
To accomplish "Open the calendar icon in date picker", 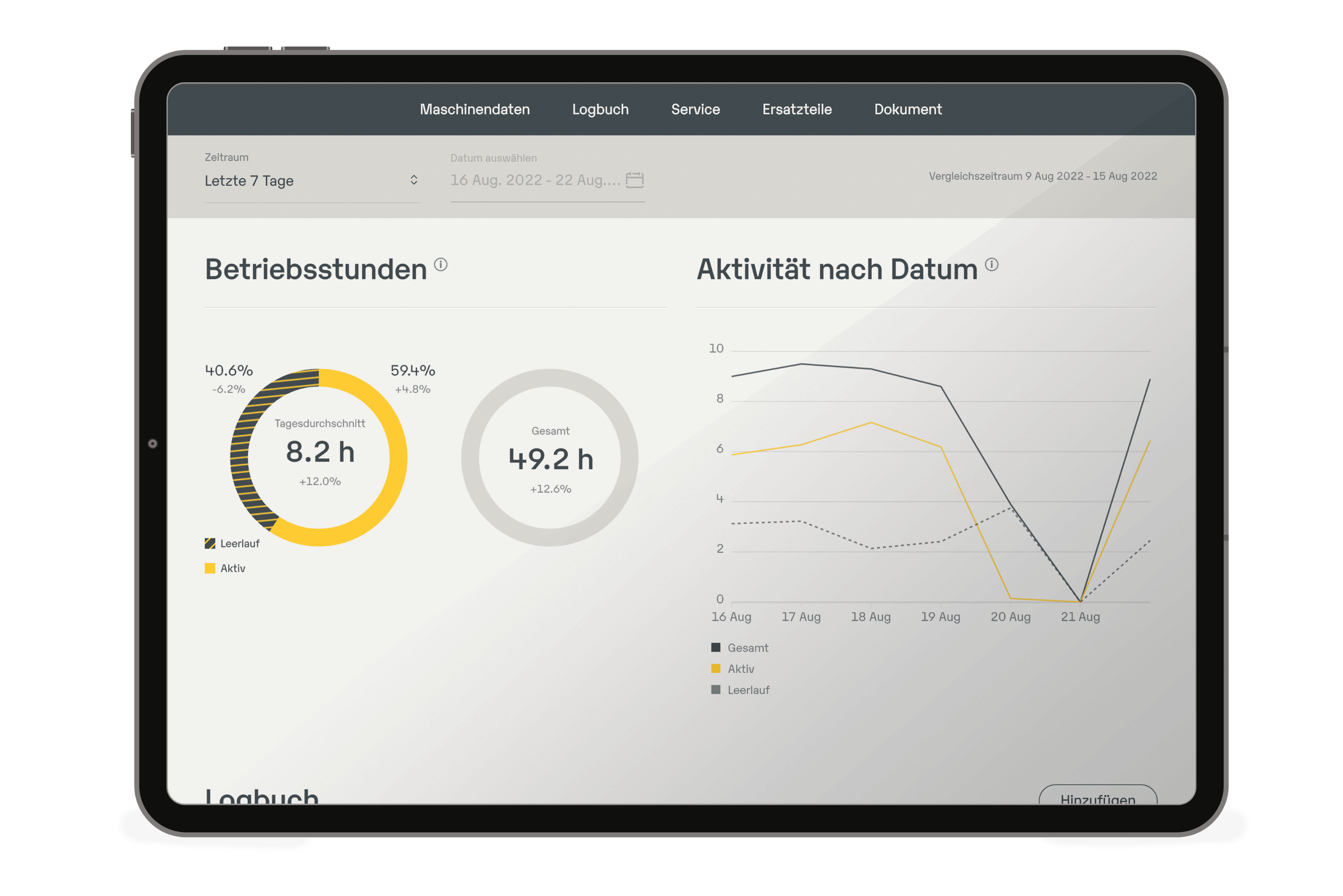I will pyautogui.click(x=634, y=180).
